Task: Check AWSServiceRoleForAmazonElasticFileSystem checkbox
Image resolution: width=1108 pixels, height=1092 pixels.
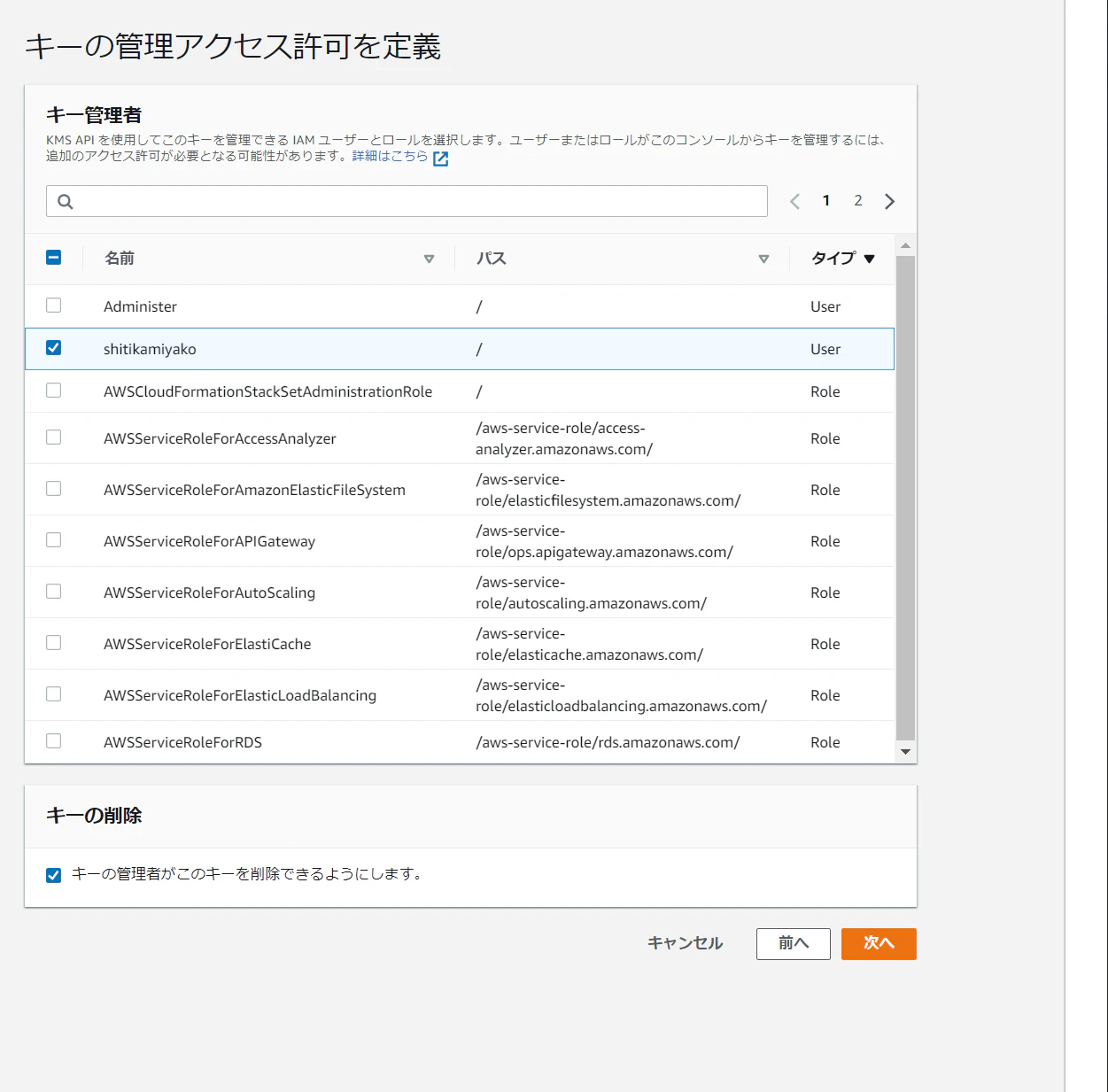Action: [54, 489]
